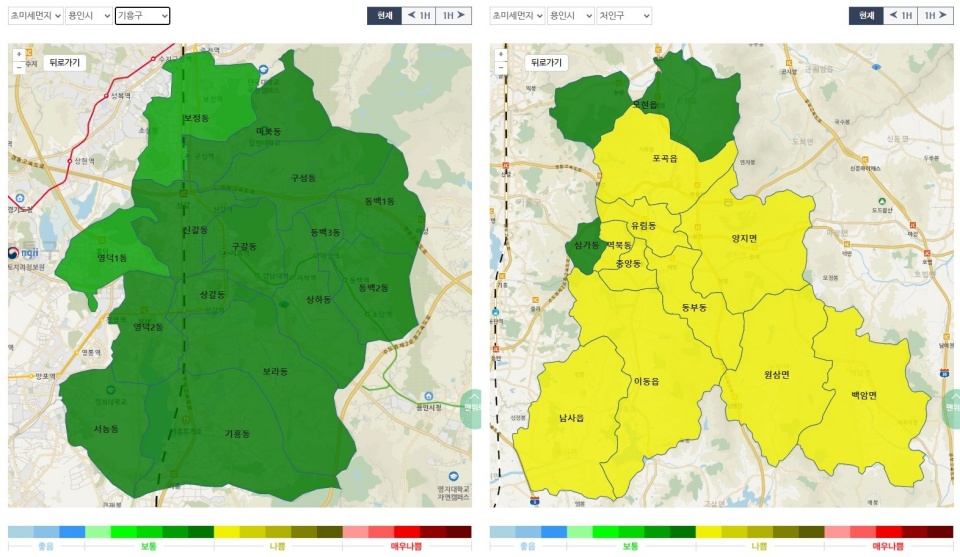The width and height of the screenshot is (960, 557).
Task: Click 뒤로가기 button on left map
Action: [65, 62]
